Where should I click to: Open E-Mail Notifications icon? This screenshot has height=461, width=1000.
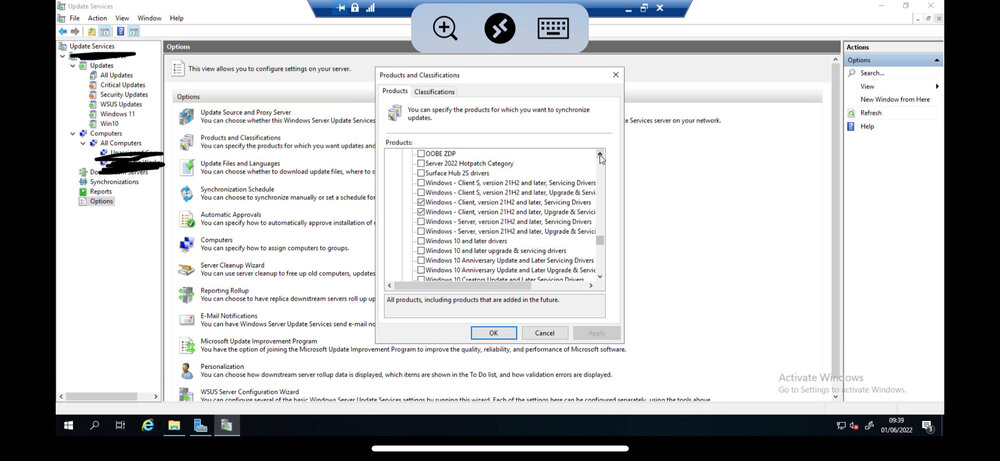click(186, 320)
